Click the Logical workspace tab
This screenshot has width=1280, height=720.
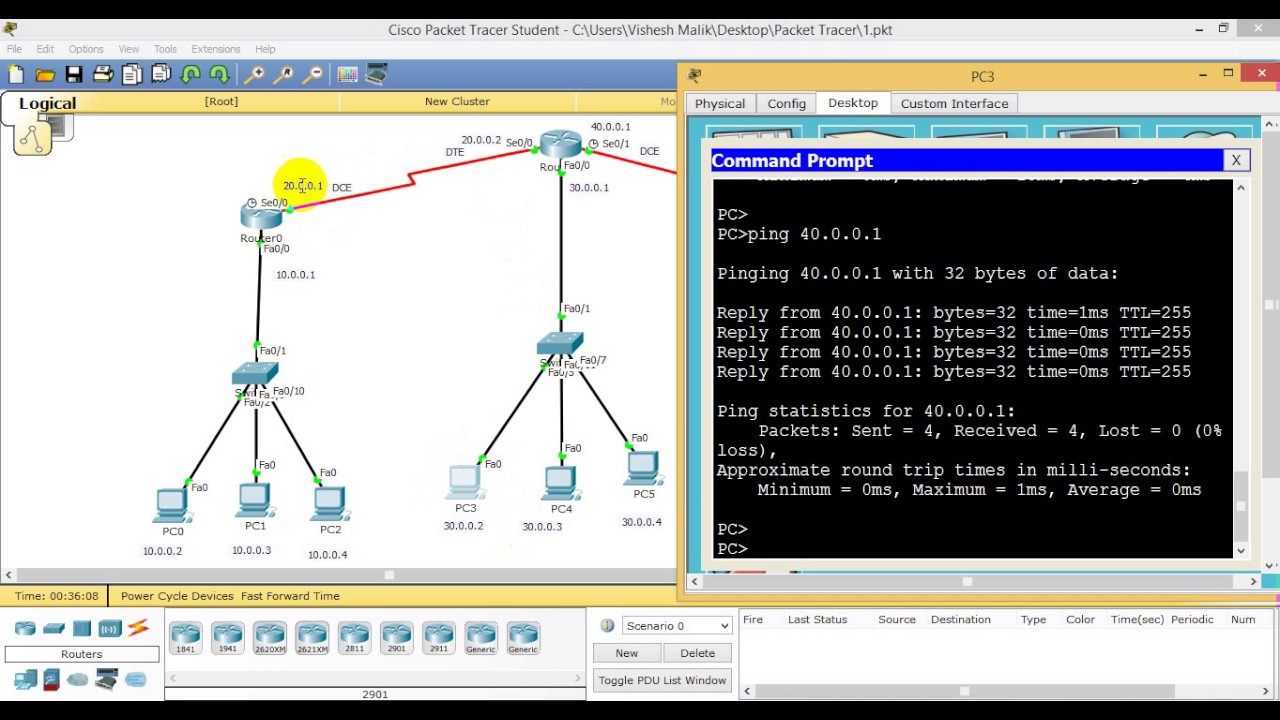(x=47, y=104)
